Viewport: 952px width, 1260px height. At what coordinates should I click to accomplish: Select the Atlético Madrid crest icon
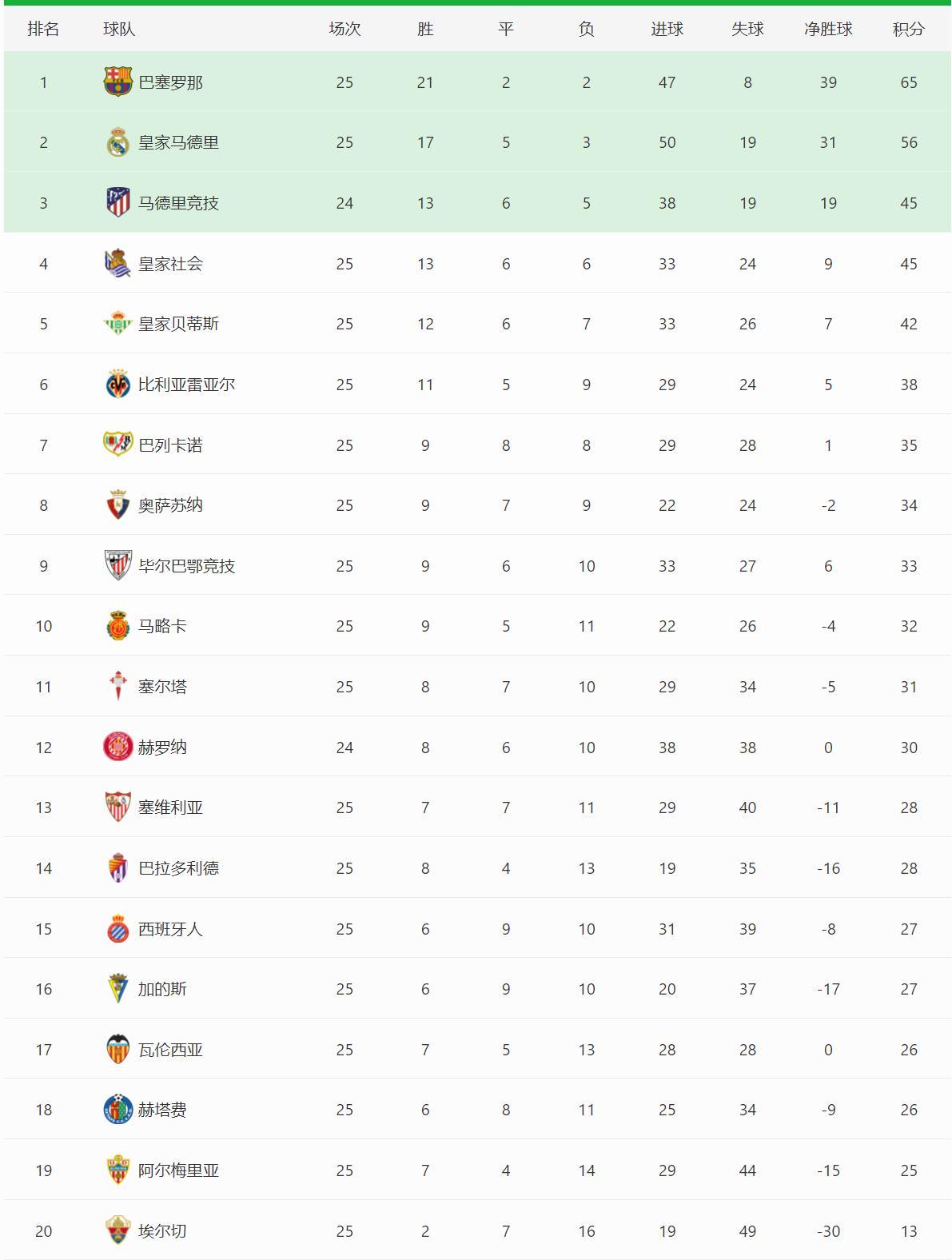pos(118,202)
